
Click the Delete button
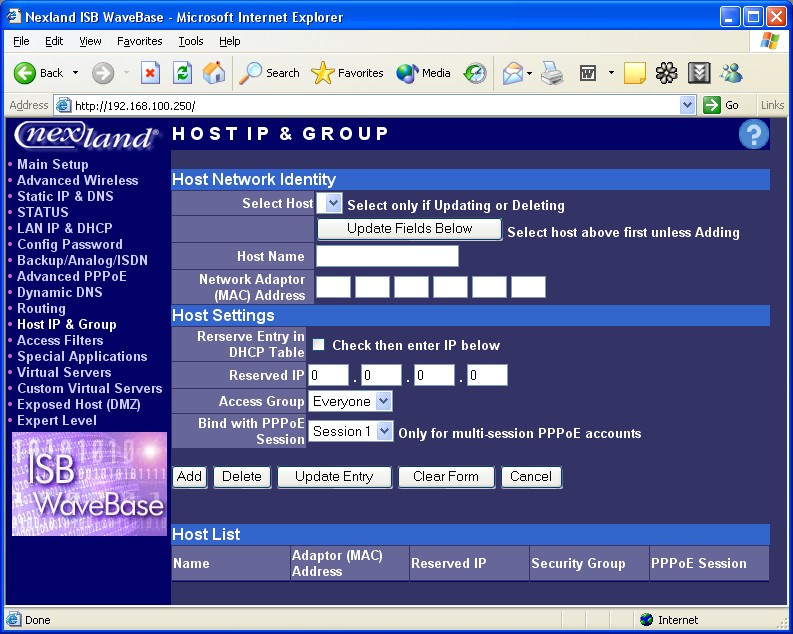coord(242,477)
